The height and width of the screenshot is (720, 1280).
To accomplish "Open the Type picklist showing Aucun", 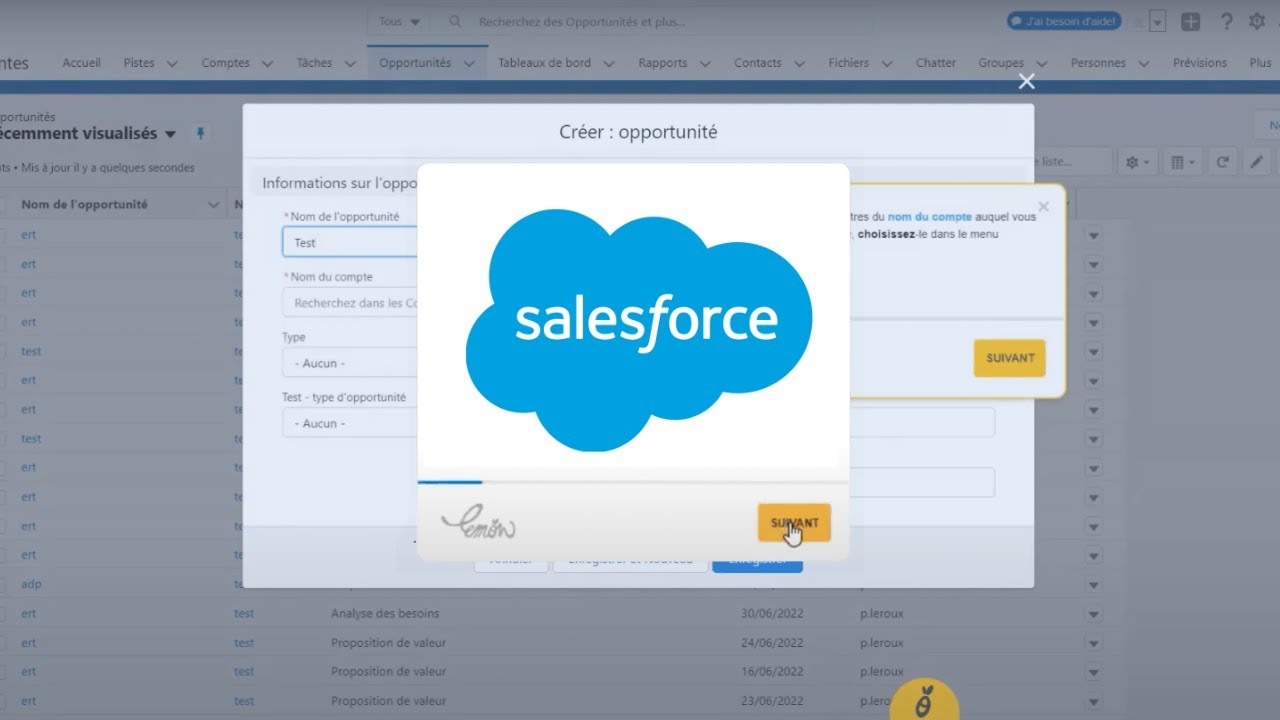I will tap(350, 363).
